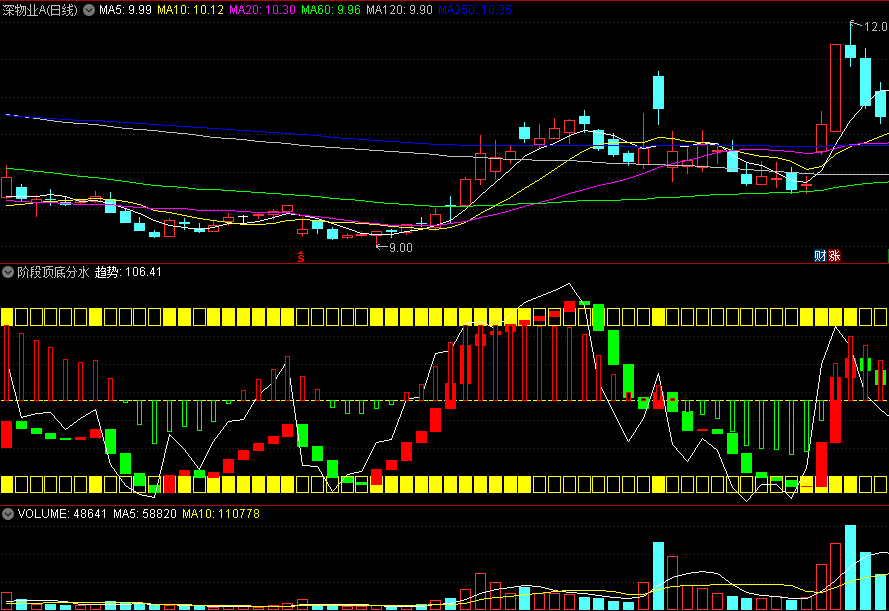889x611 pixels.
Task: Click the 12.0 highest price annotation
Action: click(x=876, y=27)
